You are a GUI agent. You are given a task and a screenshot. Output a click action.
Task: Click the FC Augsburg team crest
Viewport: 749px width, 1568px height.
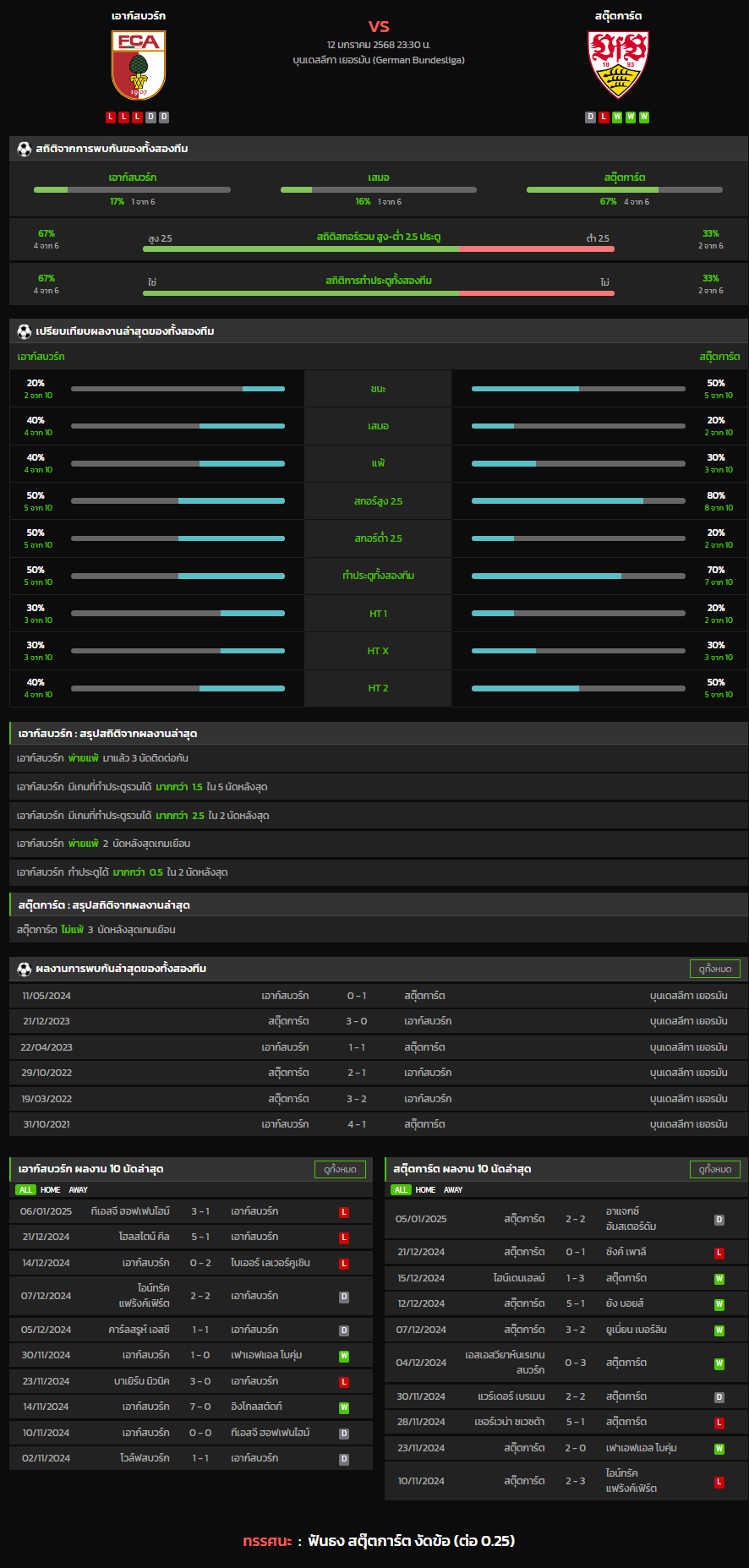click(x=139, y=66)
